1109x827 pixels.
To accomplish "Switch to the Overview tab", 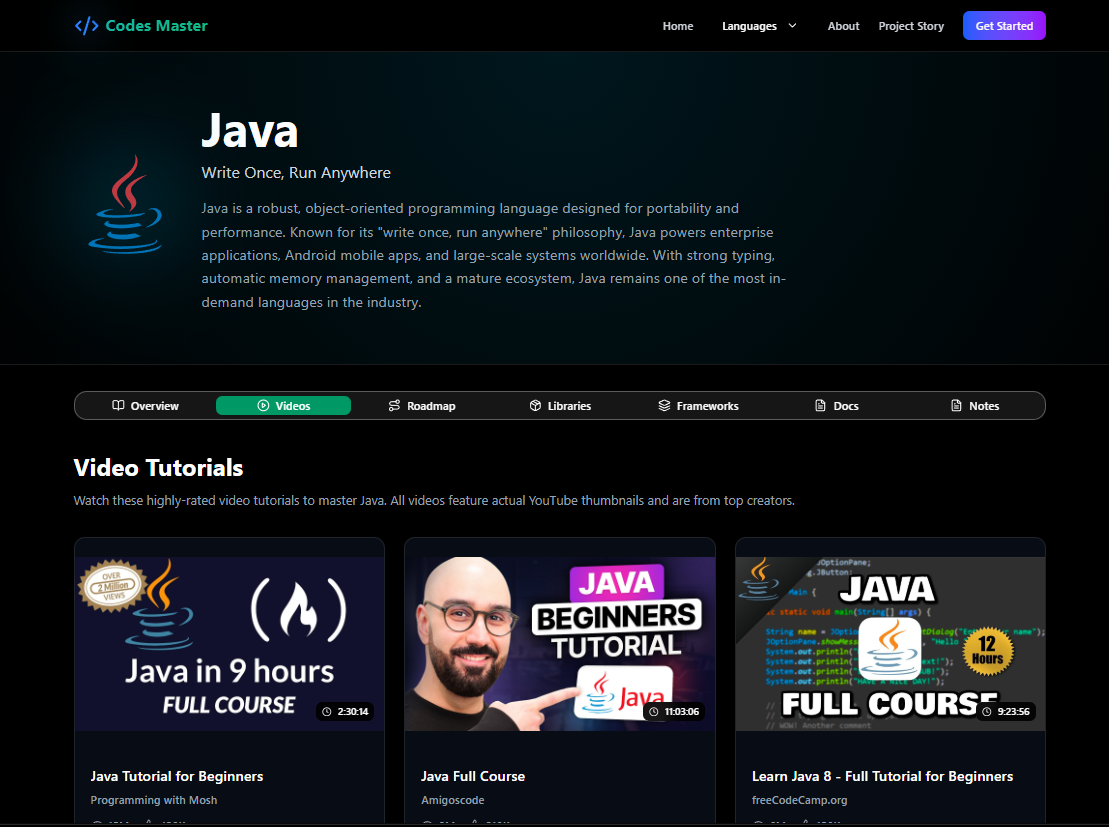I will tap(145, 405).
